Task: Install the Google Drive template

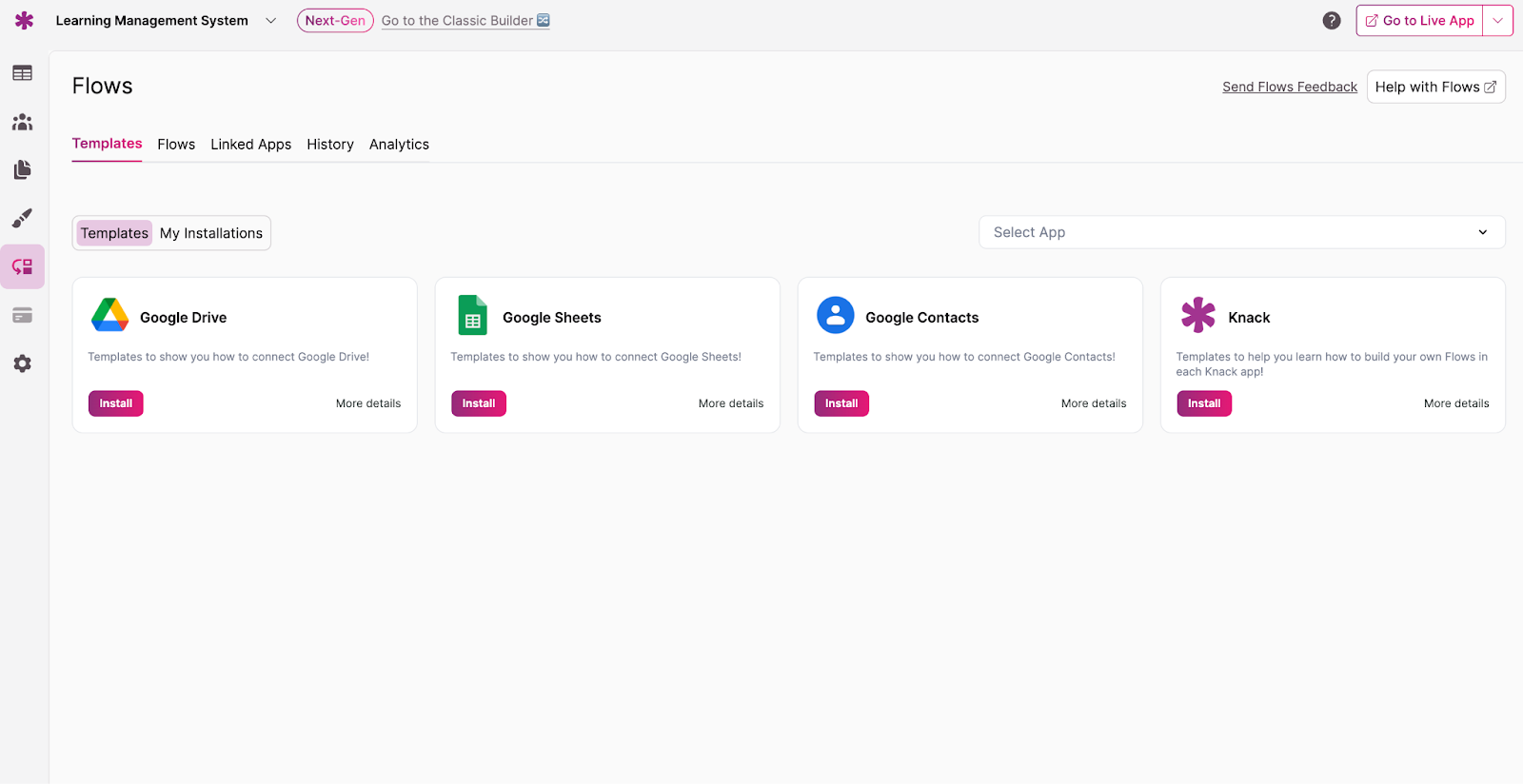Action: [x=116, y=403]
